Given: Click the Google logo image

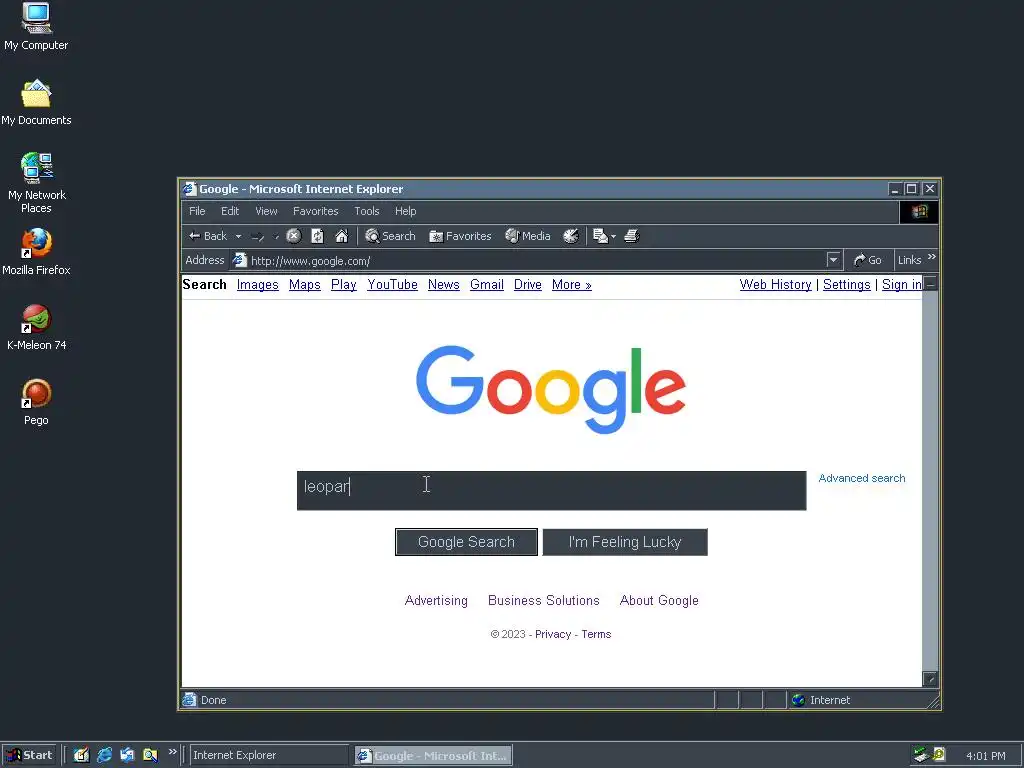Looking at the screenshot, I should tap(551, 390).
